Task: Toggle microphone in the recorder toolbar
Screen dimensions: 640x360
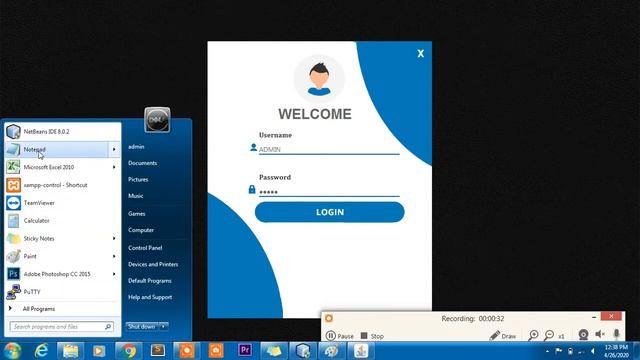Action: pyautogui.click(x=617, y=335)
